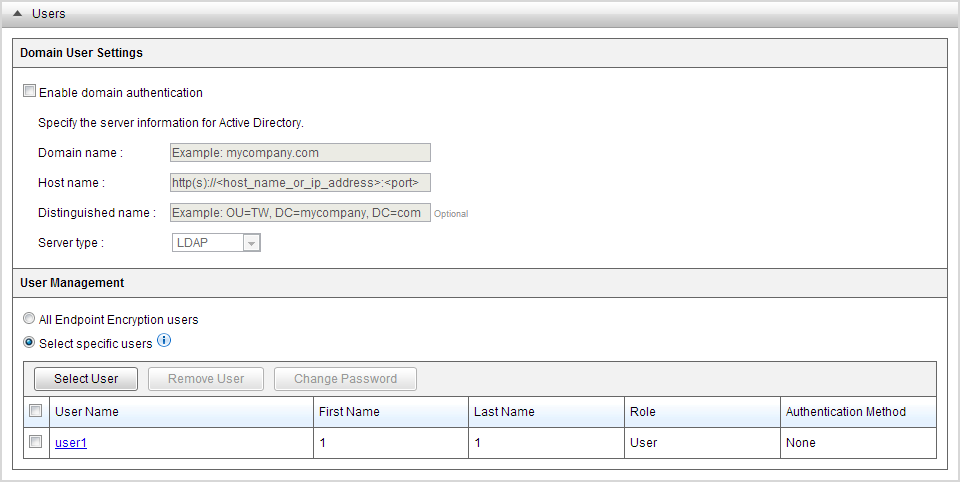Sort table by Role column header
Image resolution: width=960 pixels, height=482 pixels.
pos(643,412)
